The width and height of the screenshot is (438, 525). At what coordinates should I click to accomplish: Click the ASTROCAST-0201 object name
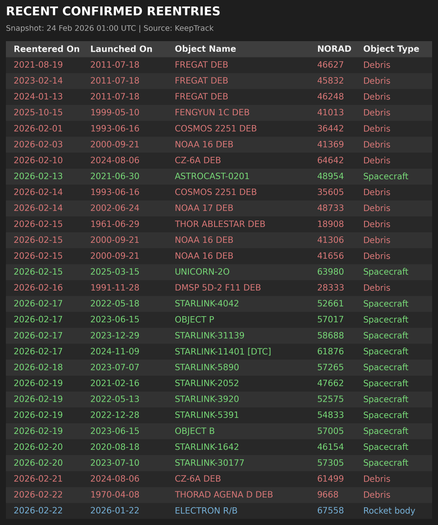tap(212, 176)
